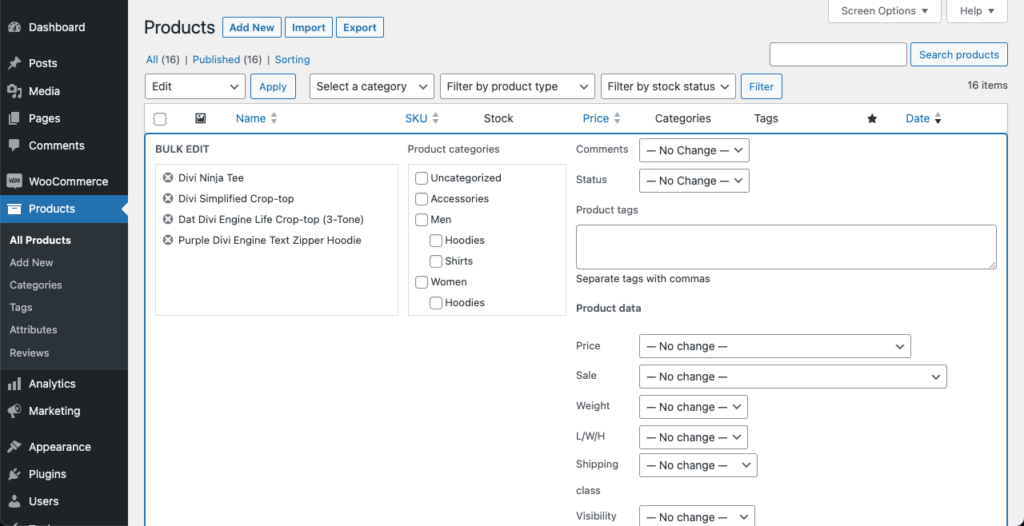Open All Products submenu item
This screenshot has height=526, width=1024.
(40, 240)
